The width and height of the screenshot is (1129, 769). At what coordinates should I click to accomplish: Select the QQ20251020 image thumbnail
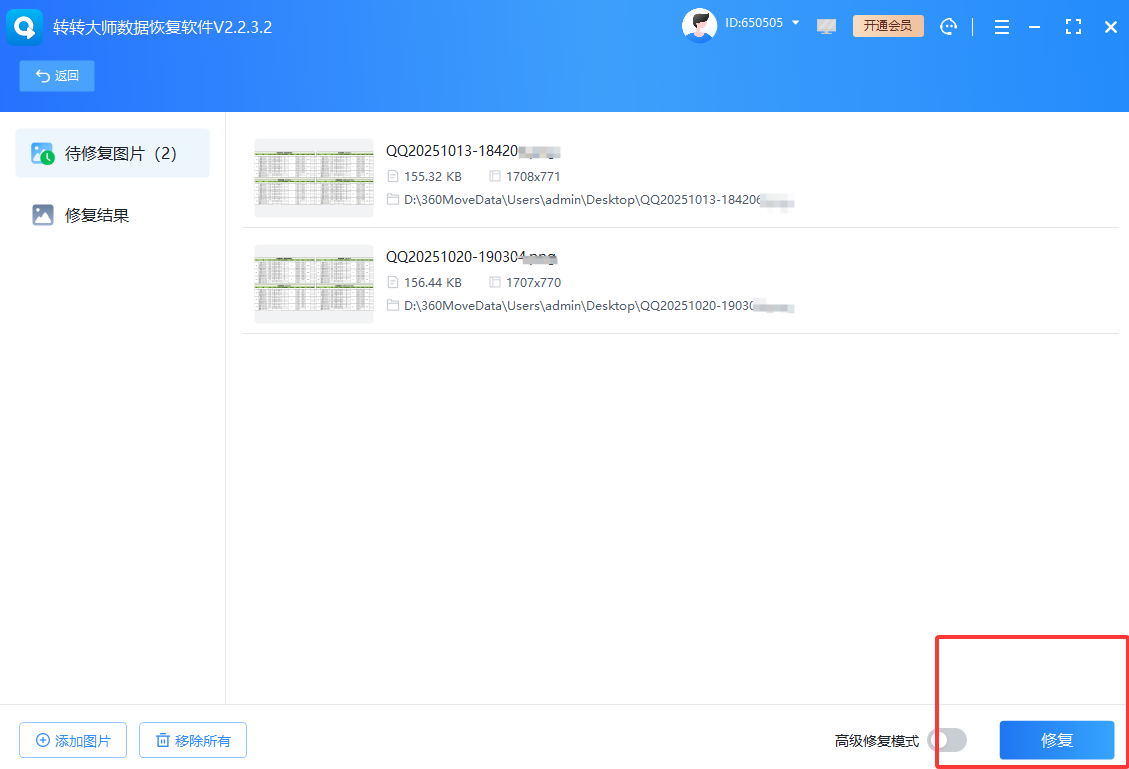pos(313,283)
